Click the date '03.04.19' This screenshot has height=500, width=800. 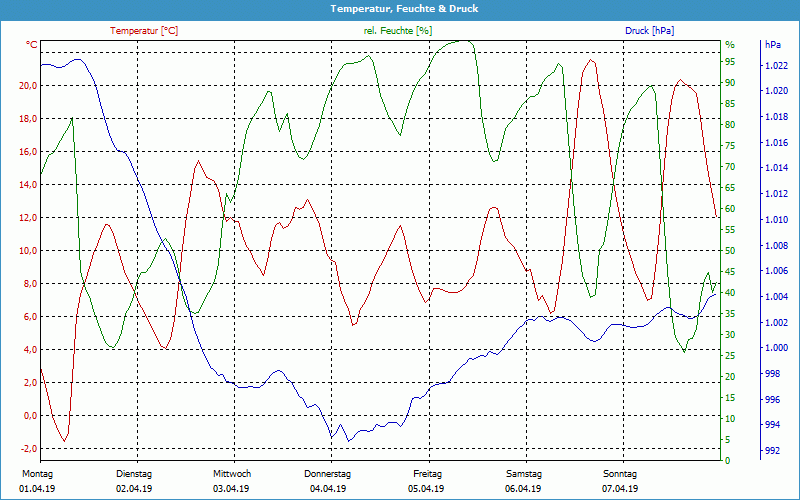tap(231, 489)
